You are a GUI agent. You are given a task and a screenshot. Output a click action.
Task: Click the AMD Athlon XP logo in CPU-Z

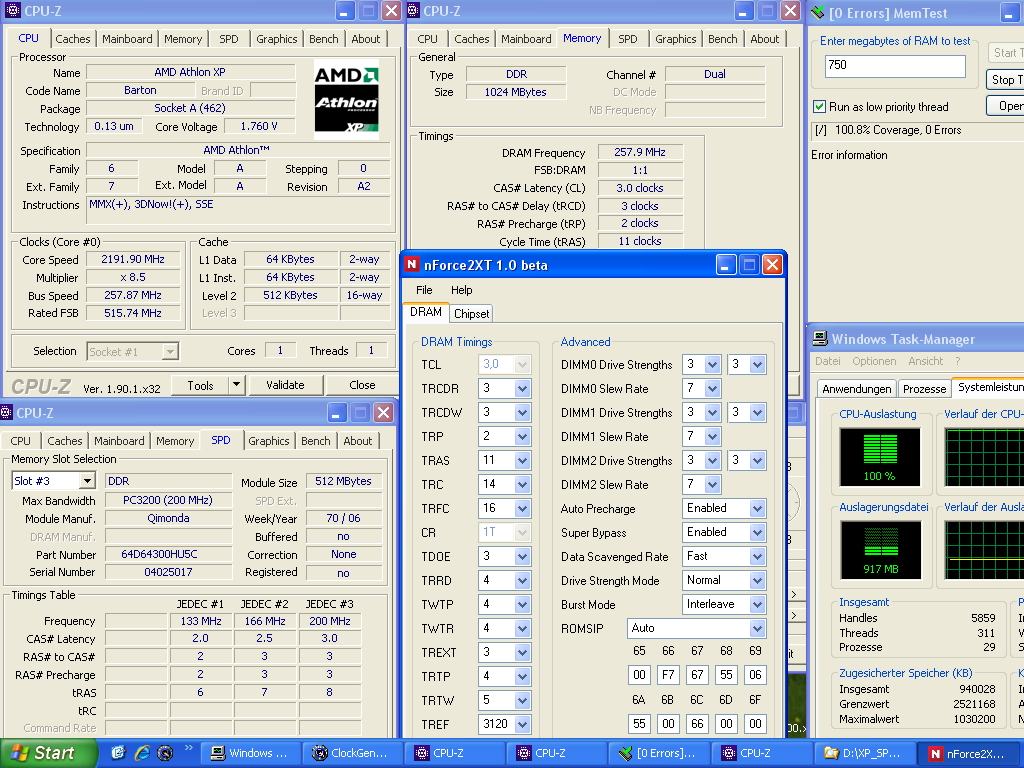pyautogui.click(x=346, y=99)
